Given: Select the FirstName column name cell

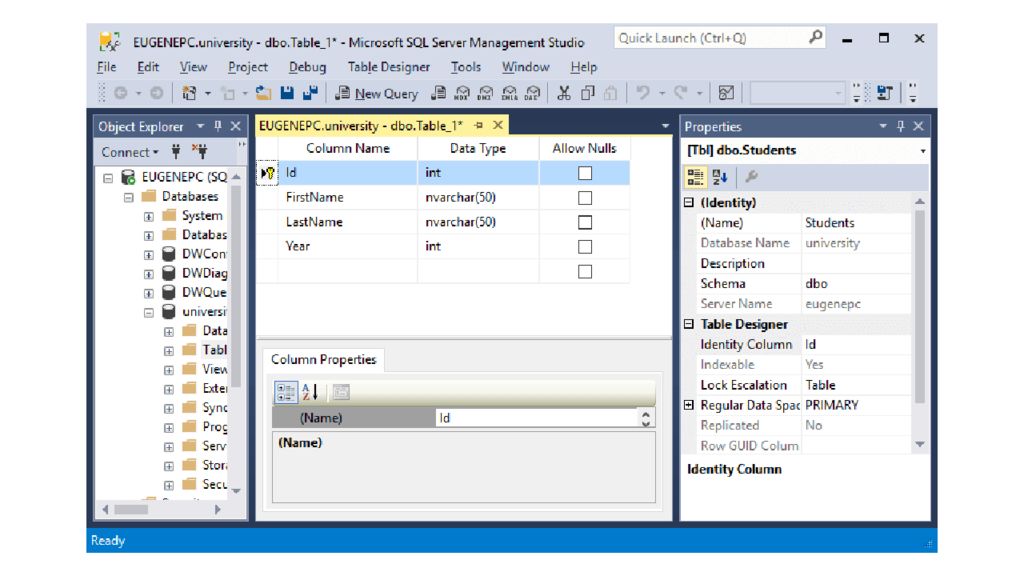Looking at the screenshot, I should click(347, 197).
